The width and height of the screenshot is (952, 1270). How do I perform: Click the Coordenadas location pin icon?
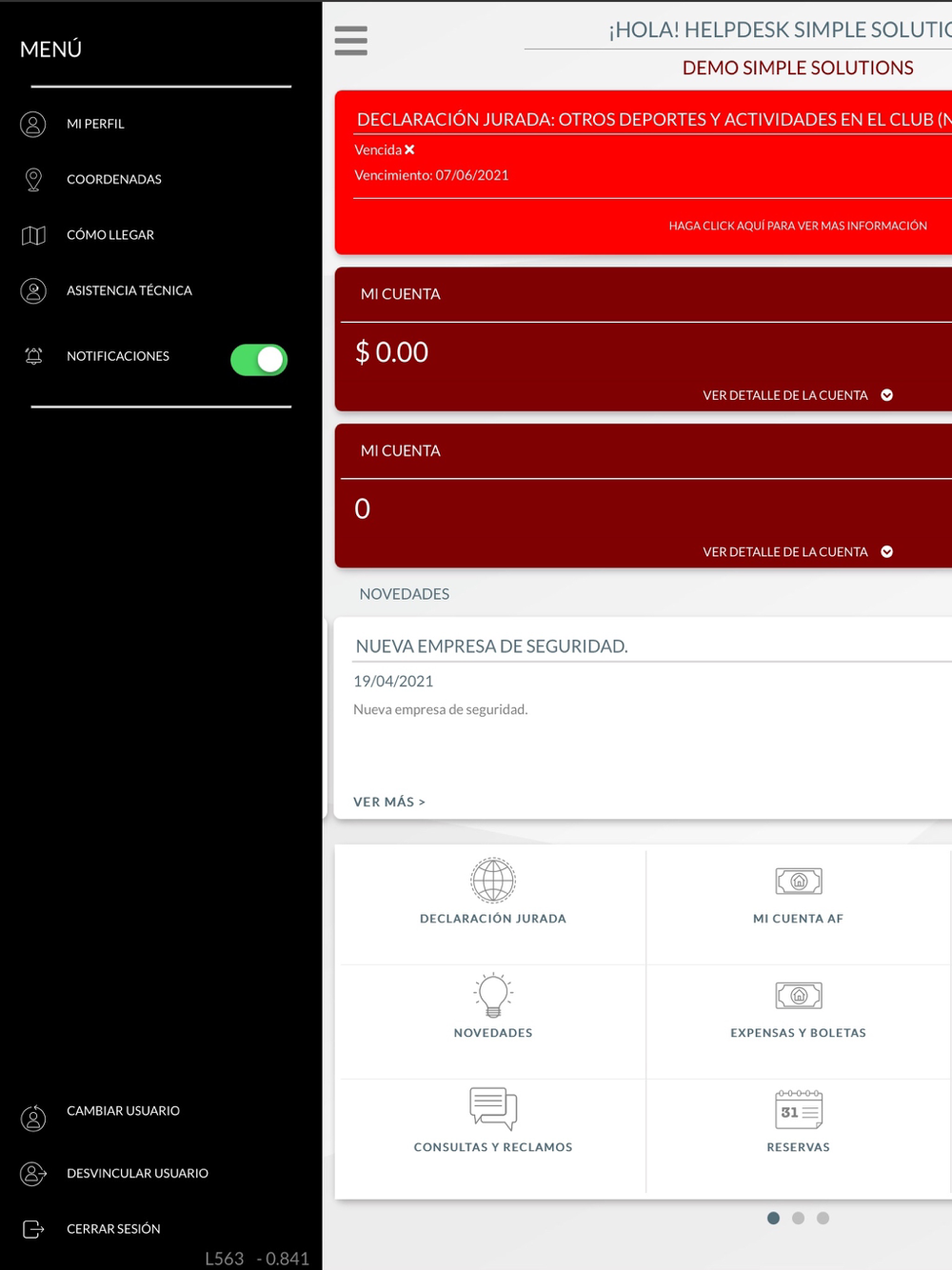pos(33,179)
